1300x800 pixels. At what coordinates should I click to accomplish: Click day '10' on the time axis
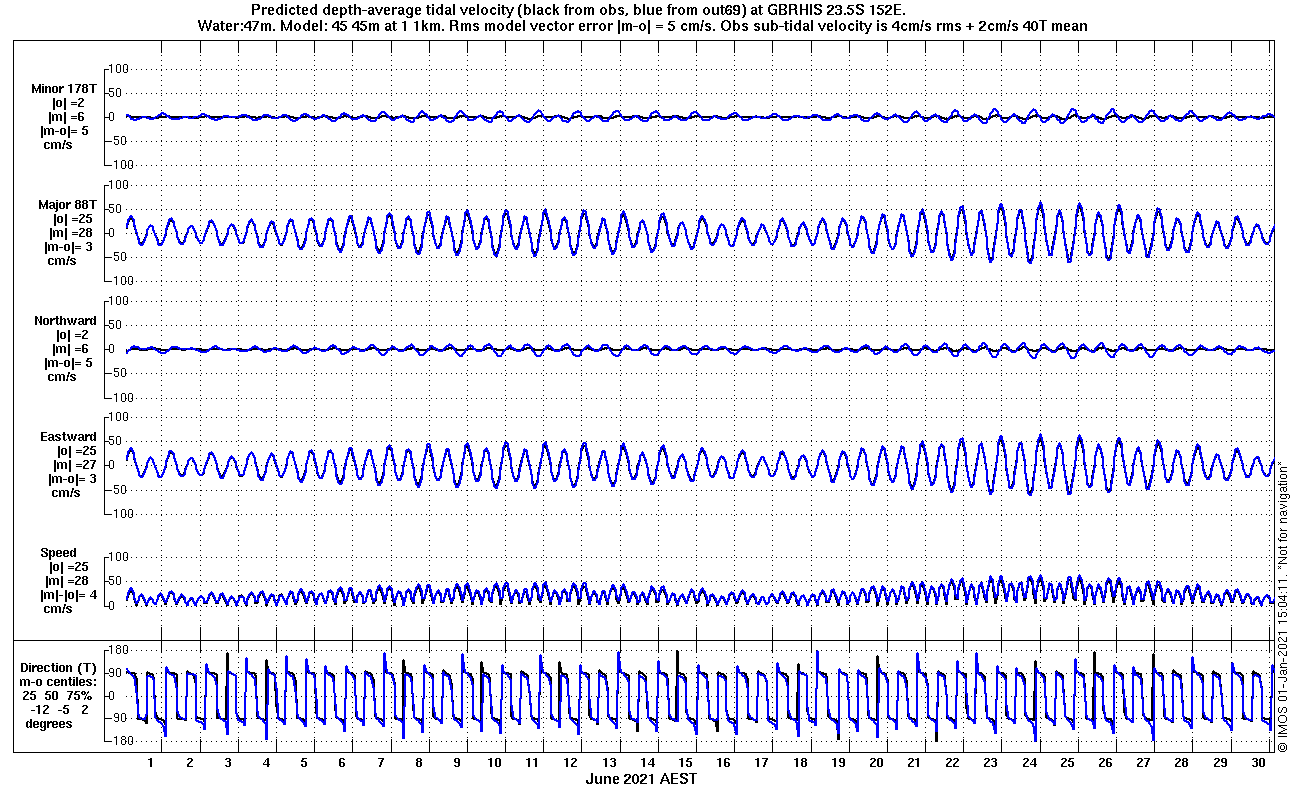point(495,762)
